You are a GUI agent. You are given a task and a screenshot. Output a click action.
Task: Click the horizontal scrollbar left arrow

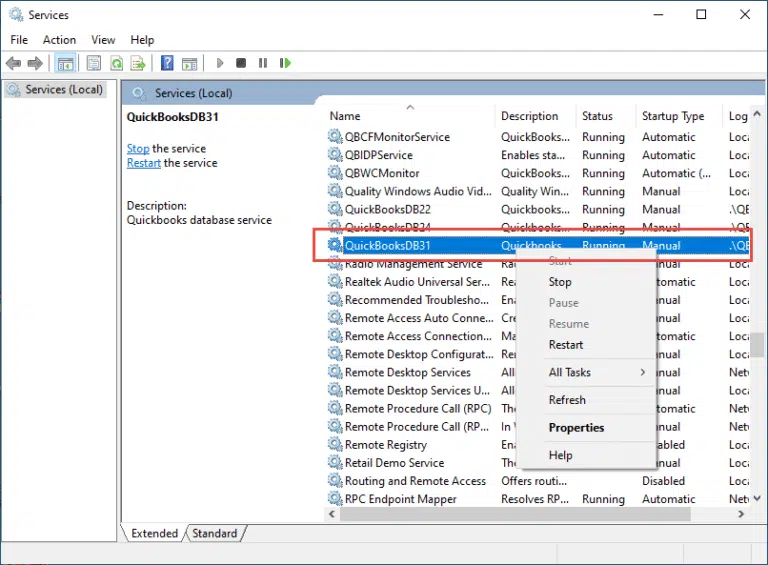point(332,514)
